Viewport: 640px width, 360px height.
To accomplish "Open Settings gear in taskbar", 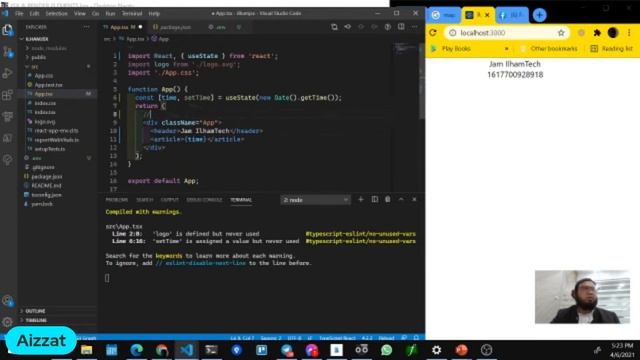I will (436, 350).
